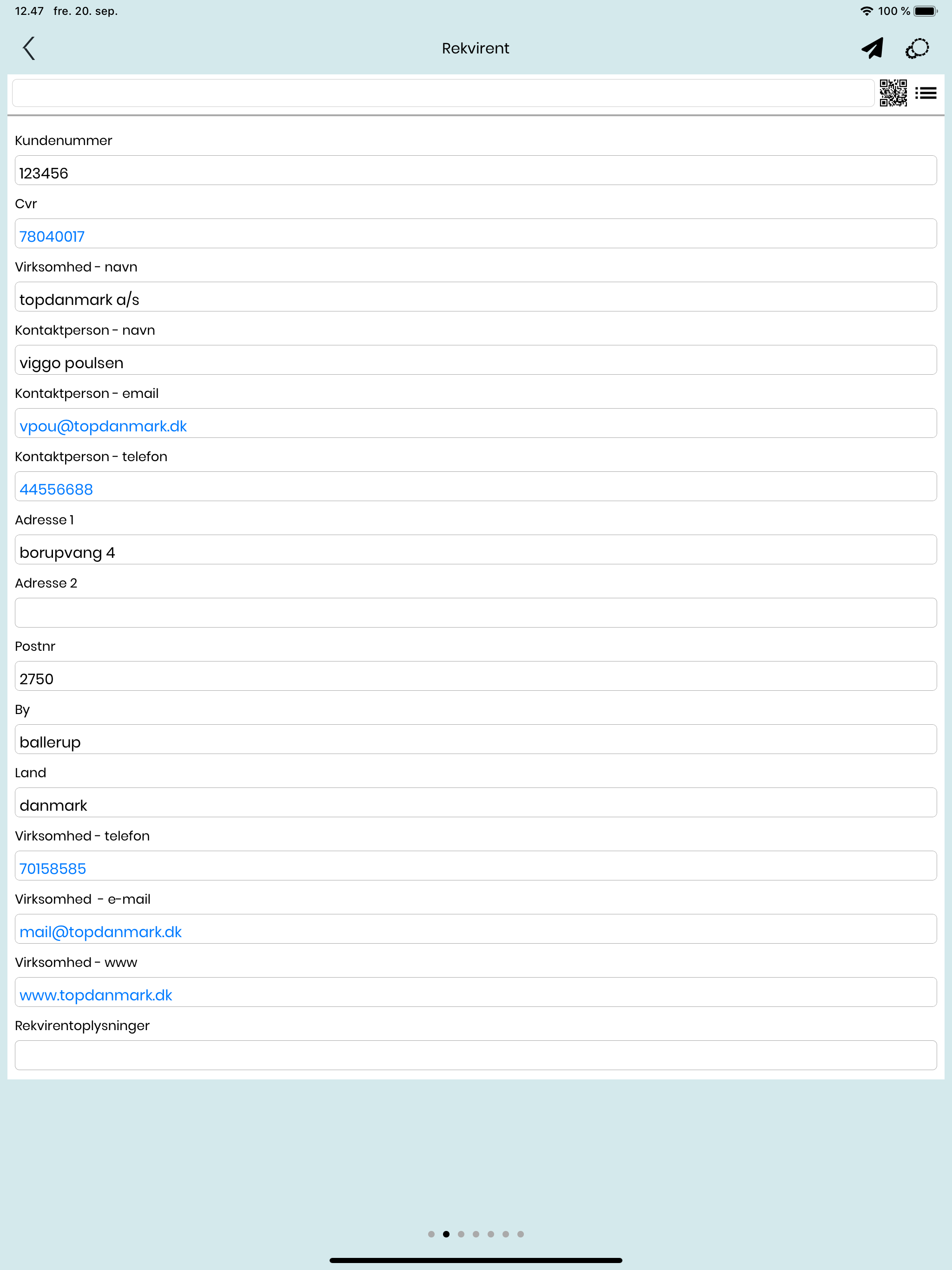
Task: Edit the Adresse 1 field borupvang 4
Action: click(476, 549)
